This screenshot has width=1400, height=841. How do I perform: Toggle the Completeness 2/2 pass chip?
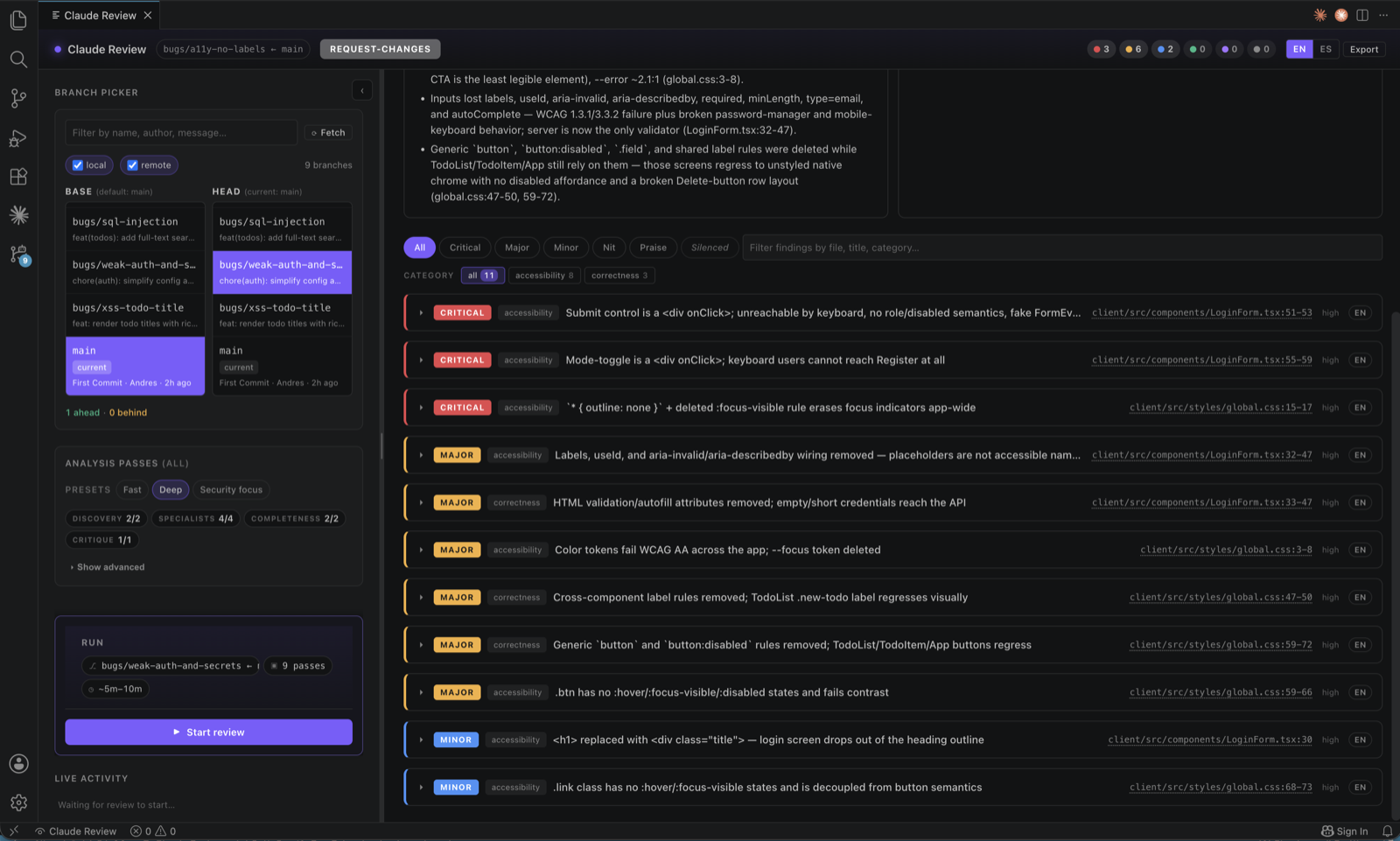pos(295,518)
